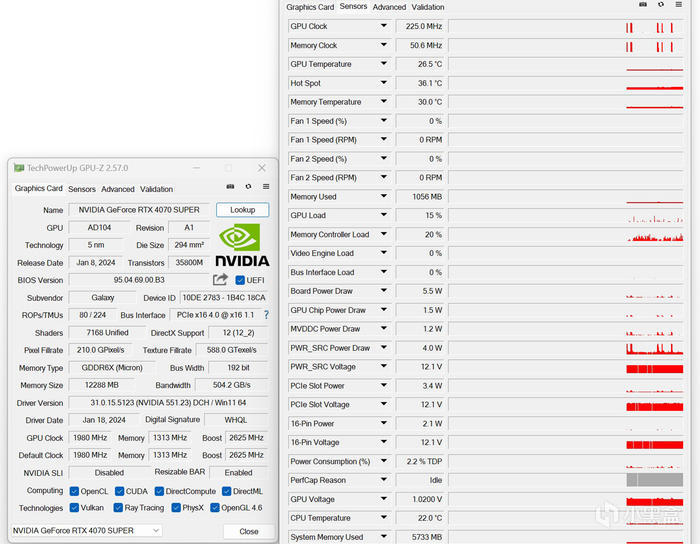Click the Bus Interface question mark icon
The height and width of the screenshot is (544, 700).
(266, 315)
